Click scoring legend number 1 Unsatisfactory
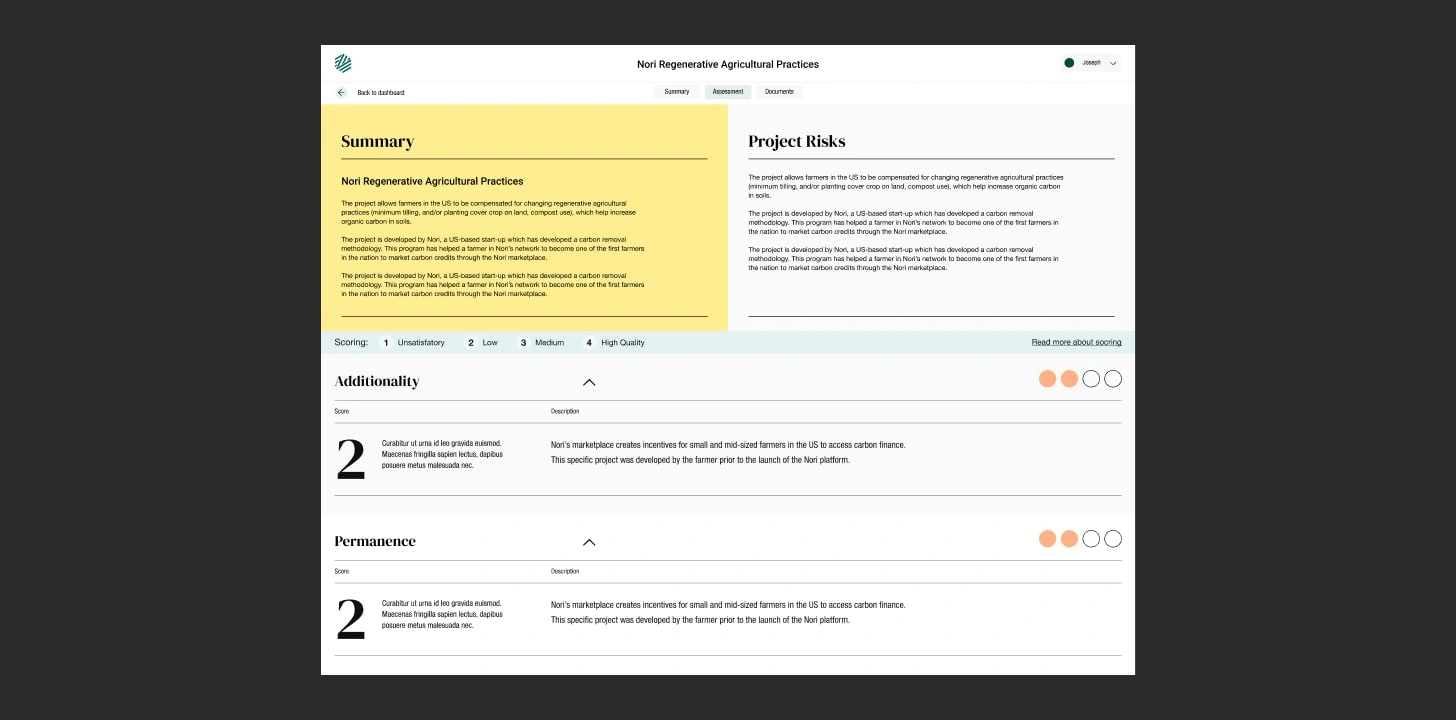 pos(413,342)
